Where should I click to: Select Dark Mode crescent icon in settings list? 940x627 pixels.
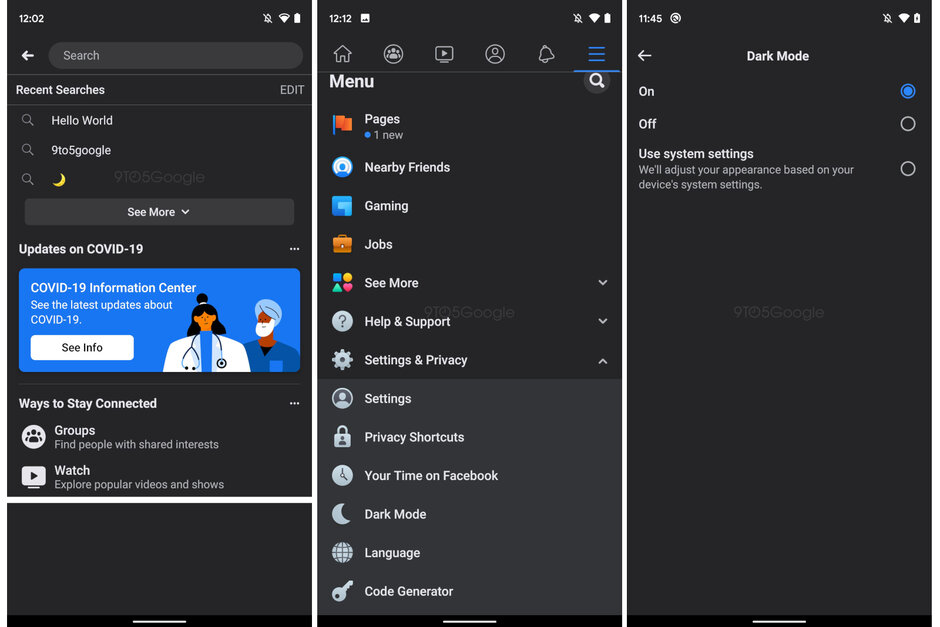342,514
